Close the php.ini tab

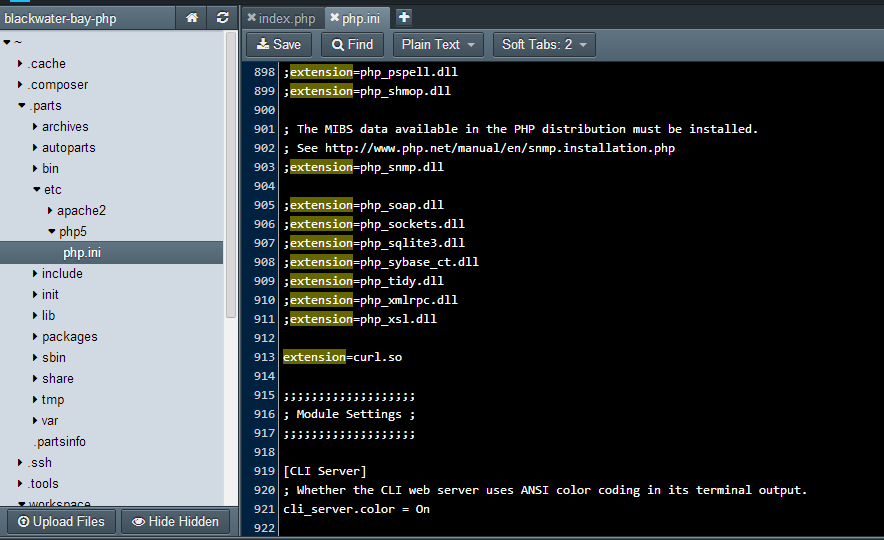[335, 18]
